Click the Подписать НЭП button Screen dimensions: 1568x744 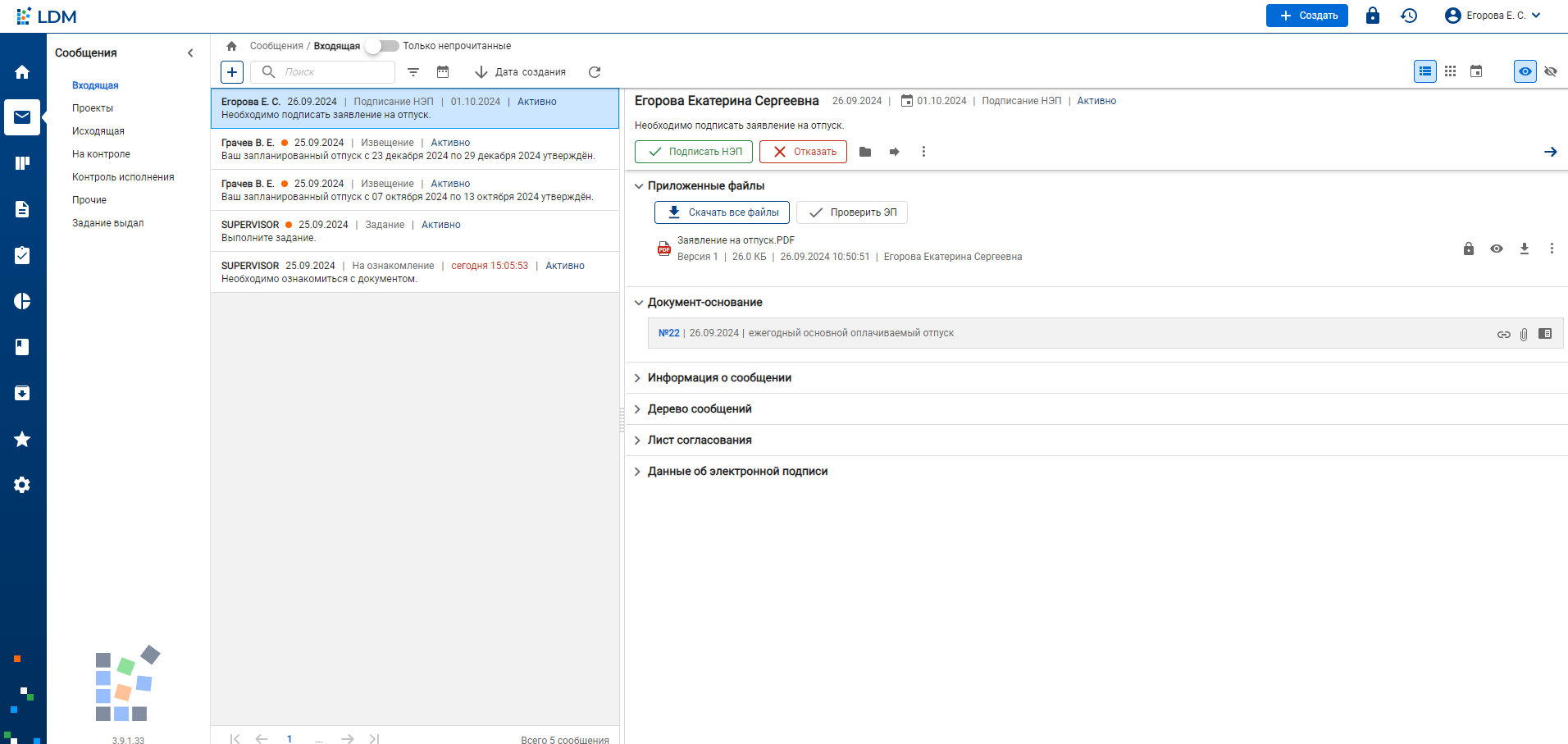click(694, 152)
